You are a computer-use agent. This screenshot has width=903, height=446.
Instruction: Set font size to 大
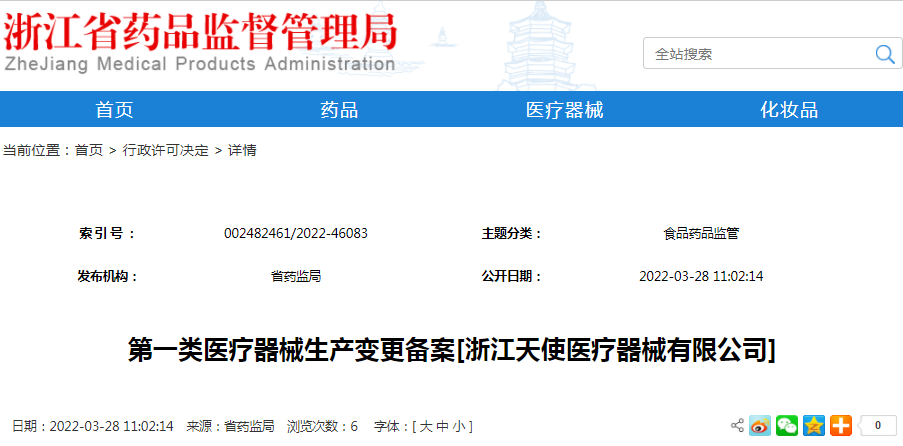[x=426, y=427]
